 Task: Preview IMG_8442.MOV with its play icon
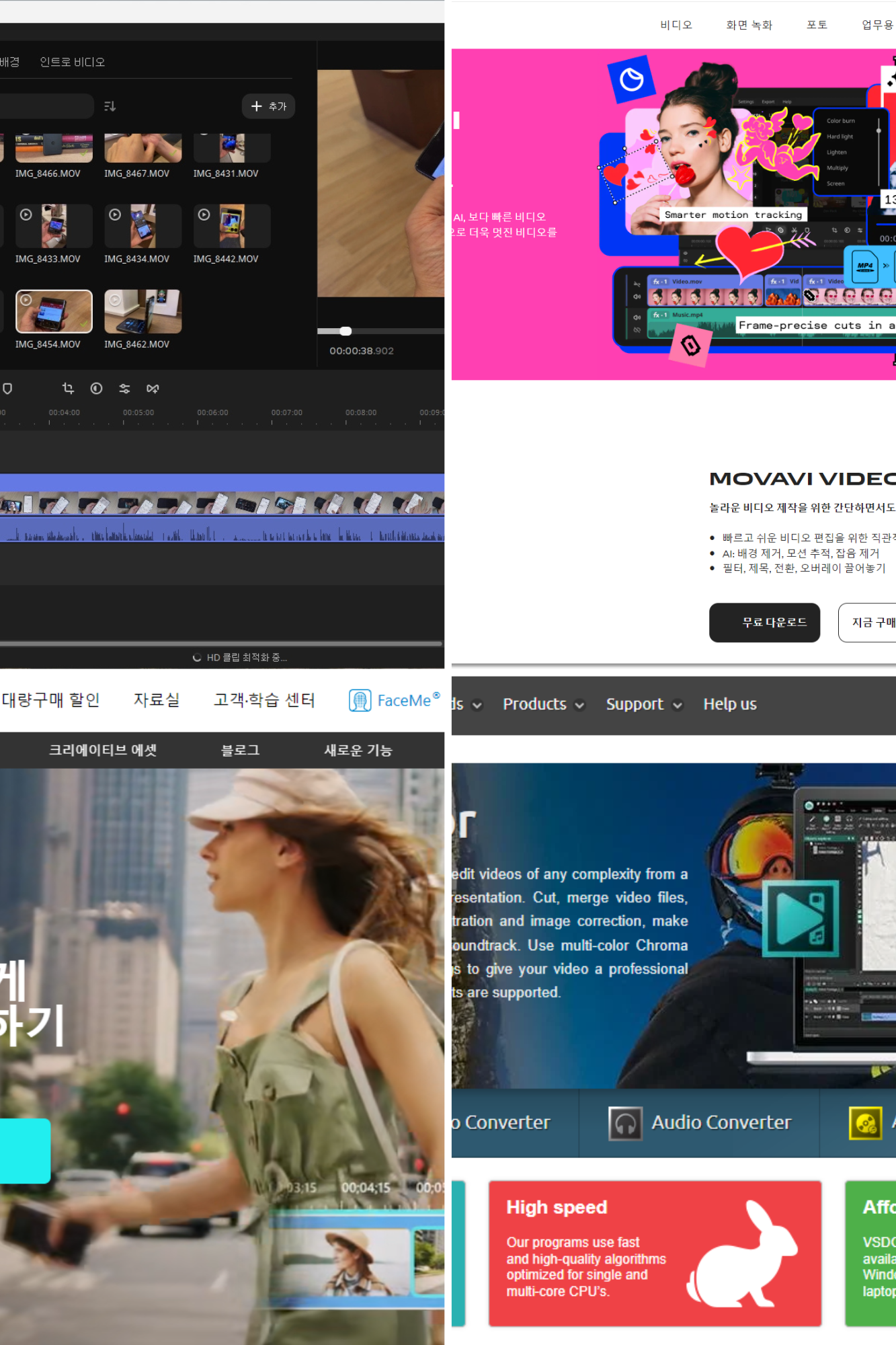(204, 215)
